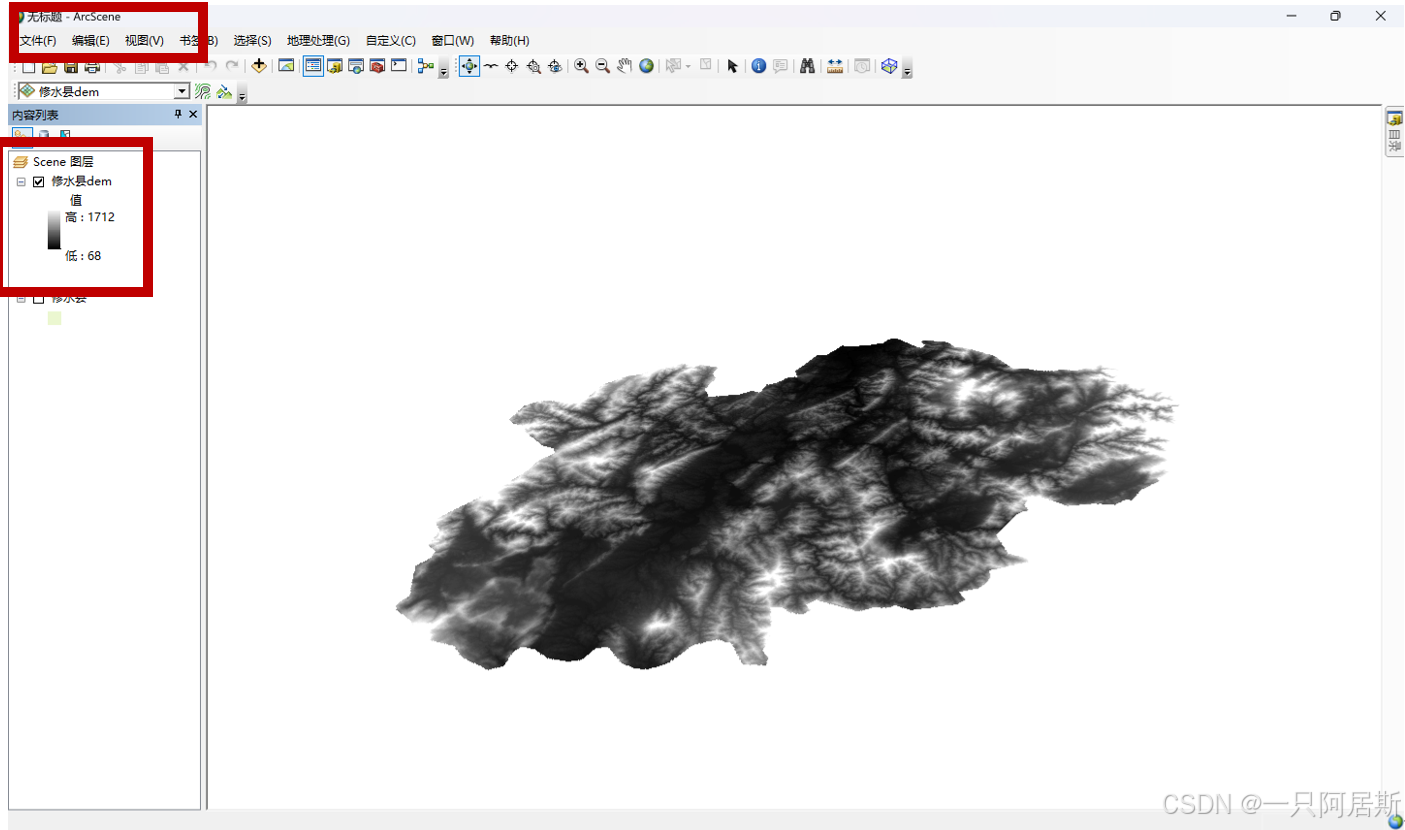Open the 帮助(H) menu
This screenshot has height=830, width=1405.
(509, 41)
